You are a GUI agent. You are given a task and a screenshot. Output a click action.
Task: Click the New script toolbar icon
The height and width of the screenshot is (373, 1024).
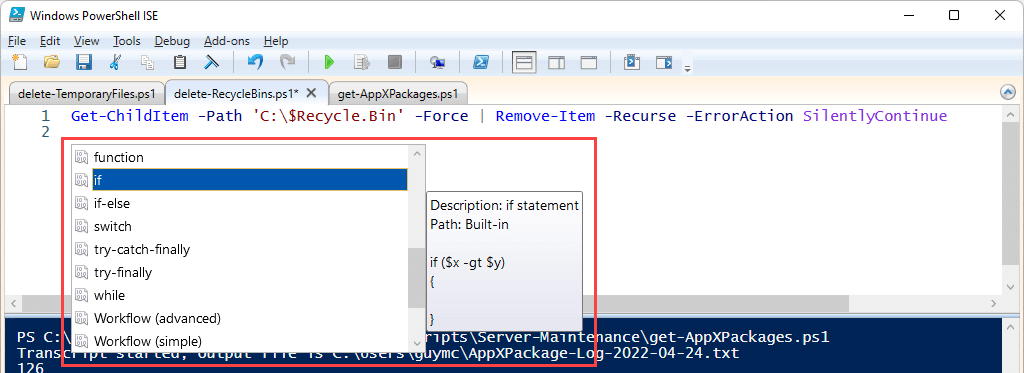(x=20, y=62)
